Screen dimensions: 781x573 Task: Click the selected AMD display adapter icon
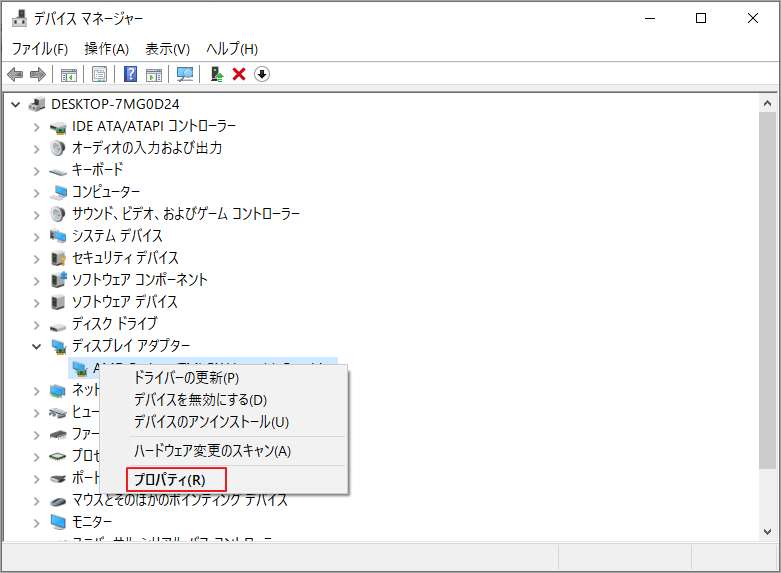(80, 368)
